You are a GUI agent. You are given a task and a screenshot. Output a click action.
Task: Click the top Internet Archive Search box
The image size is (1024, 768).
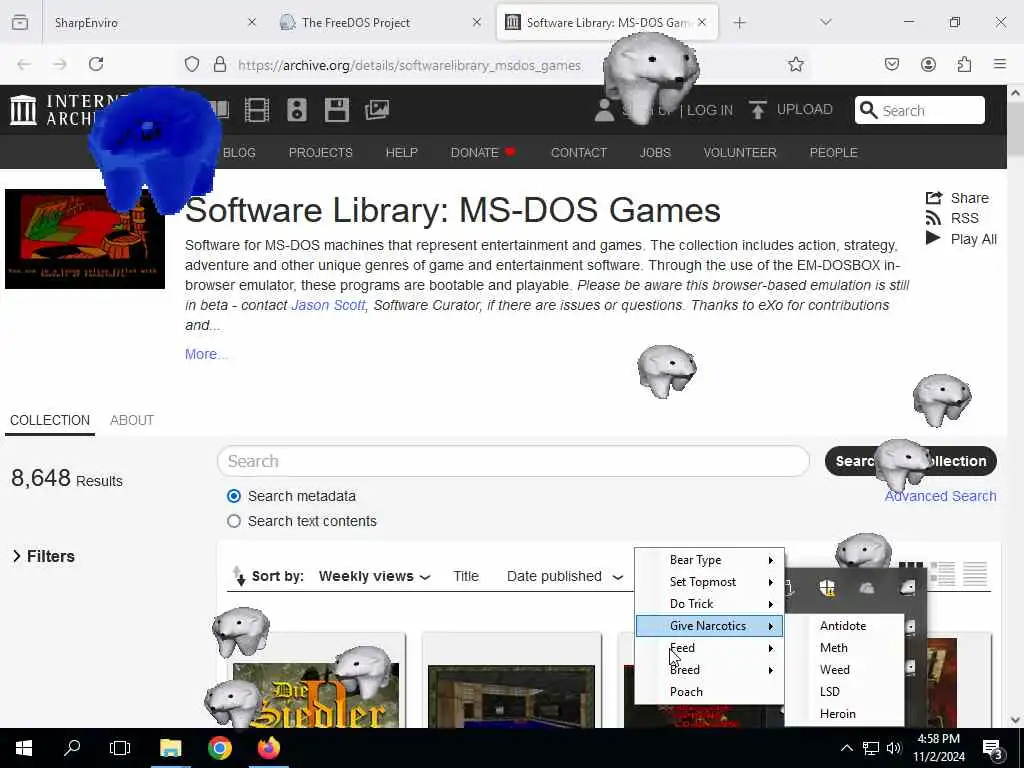pos(920,110)
